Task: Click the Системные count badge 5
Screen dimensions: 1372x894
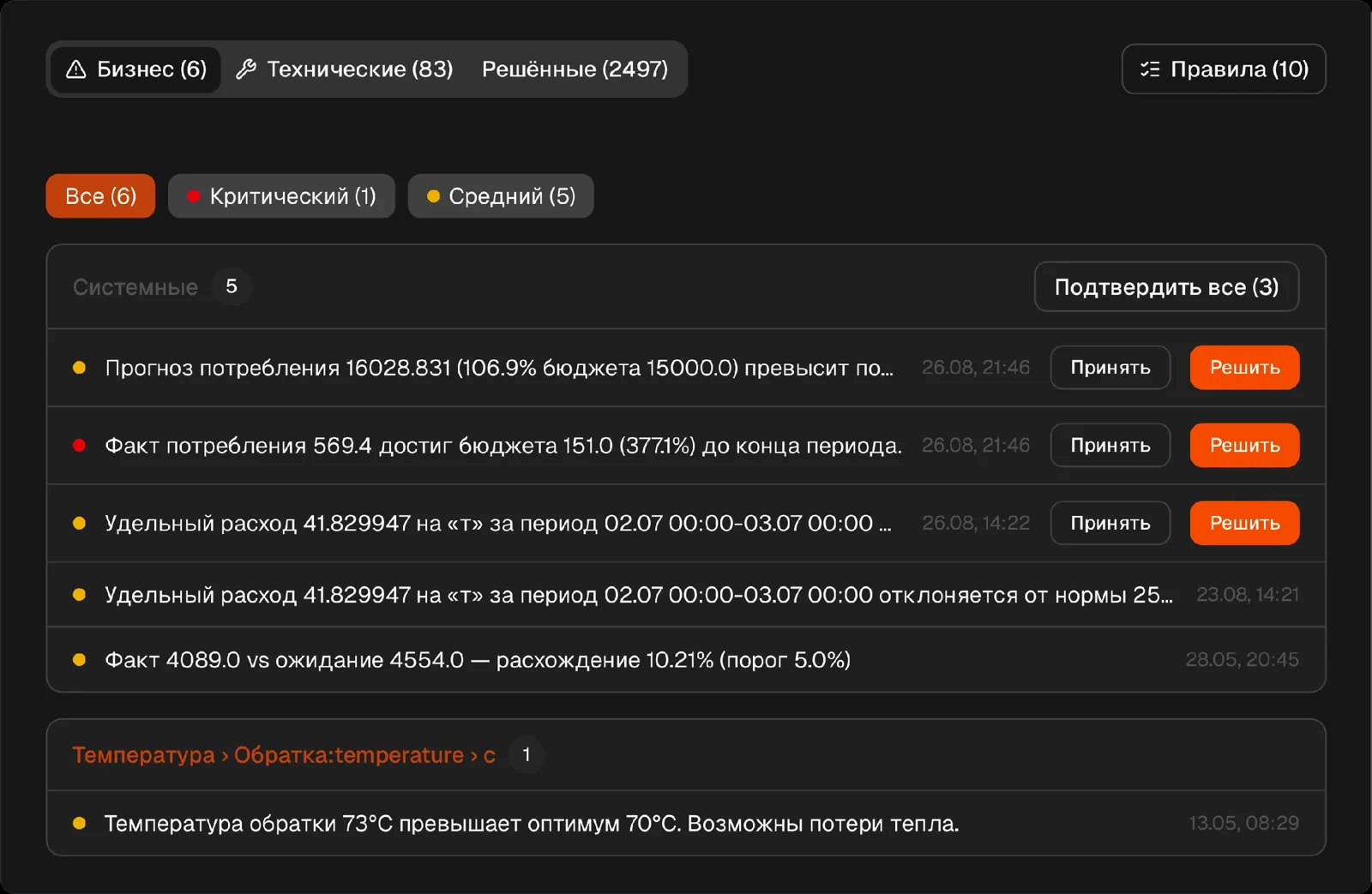Action: point(232,286)
